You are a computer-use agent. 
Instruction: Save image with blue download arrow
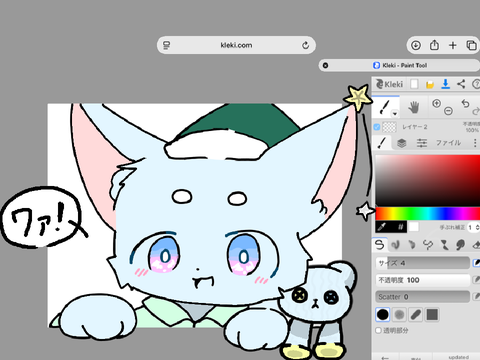pyautogui.click(x=445, y=84)
